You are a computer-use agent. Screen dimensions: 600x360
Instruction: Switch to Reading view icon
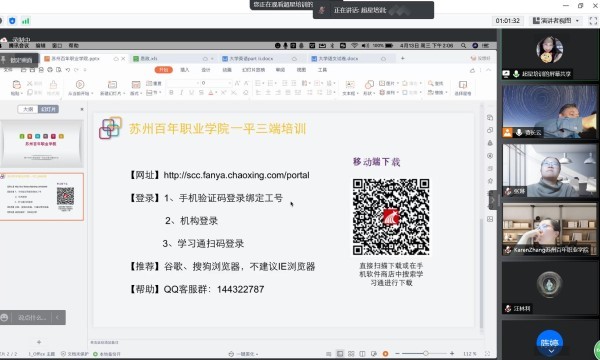tap(362, 354)
